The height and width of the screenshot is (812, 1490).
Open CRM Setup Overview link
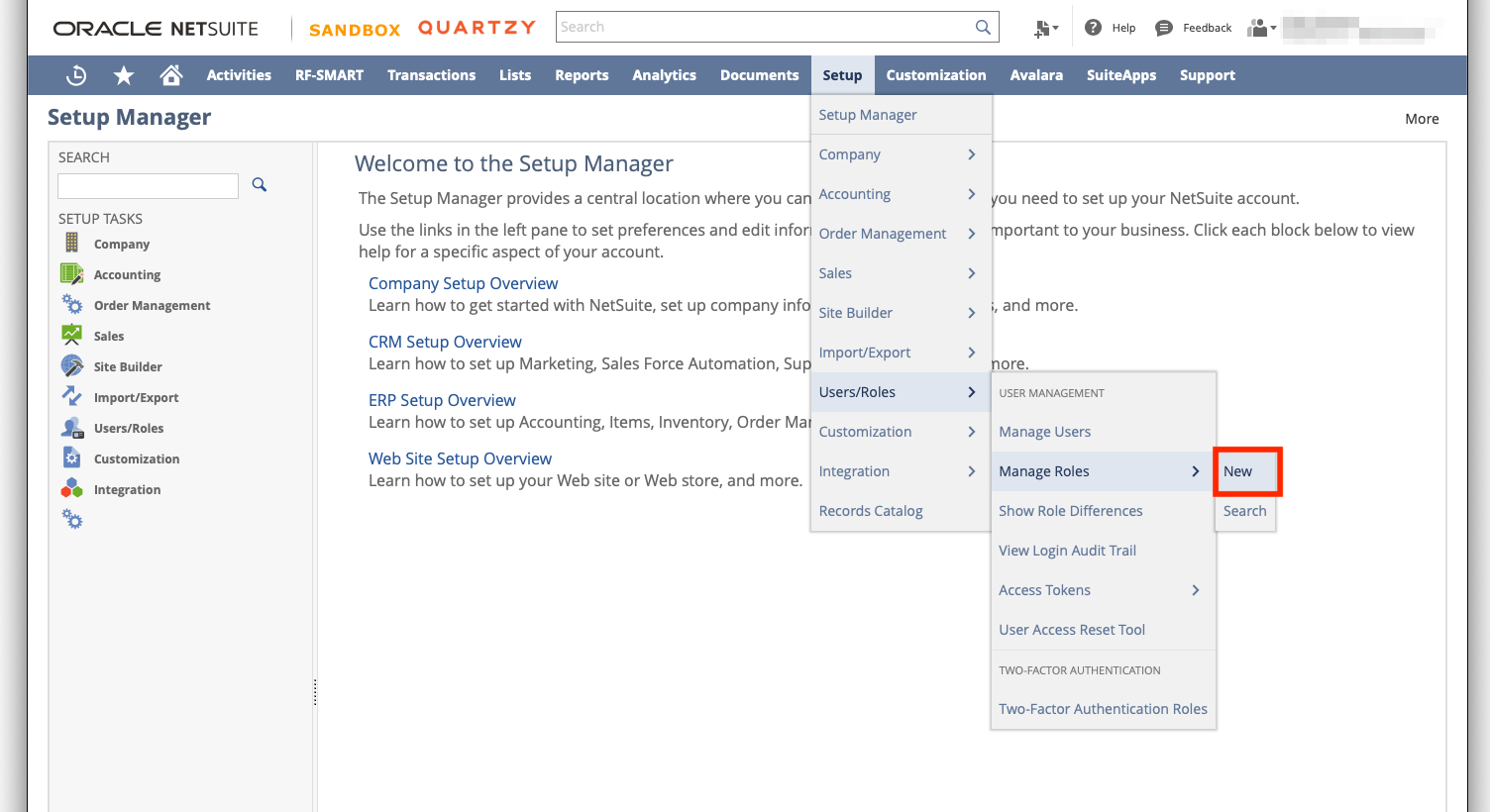[x=445, y=342]
